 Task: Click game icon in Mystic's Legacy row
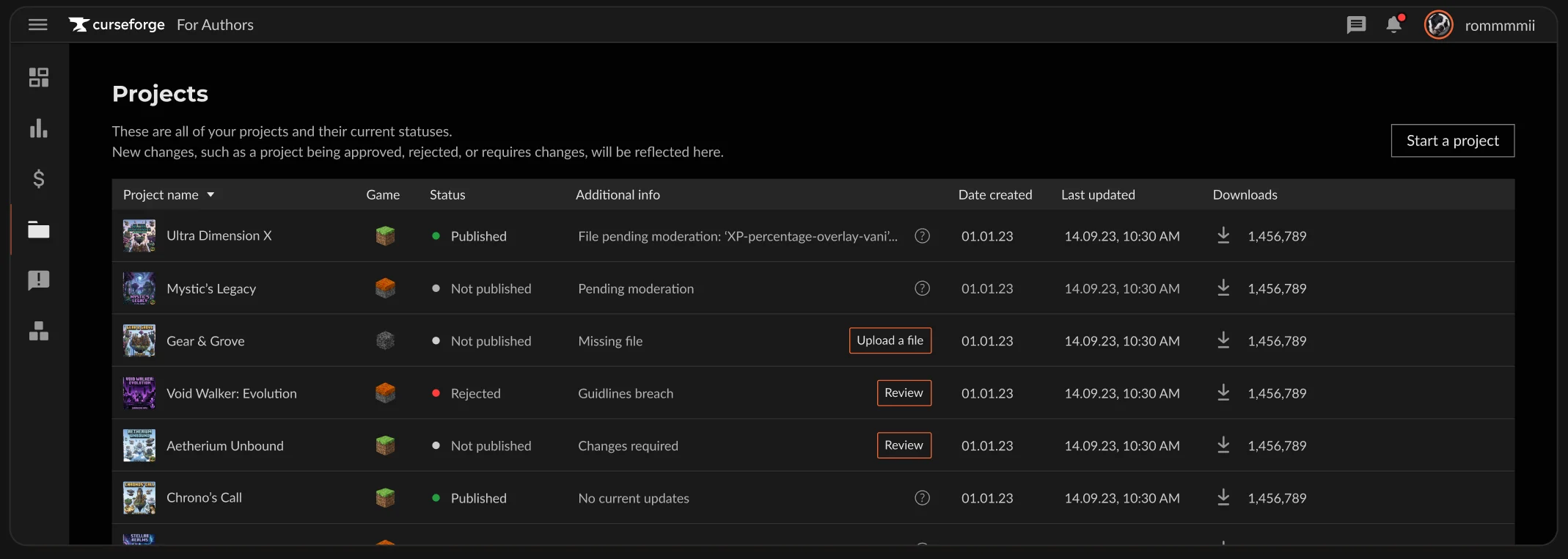tap(385, 288)
